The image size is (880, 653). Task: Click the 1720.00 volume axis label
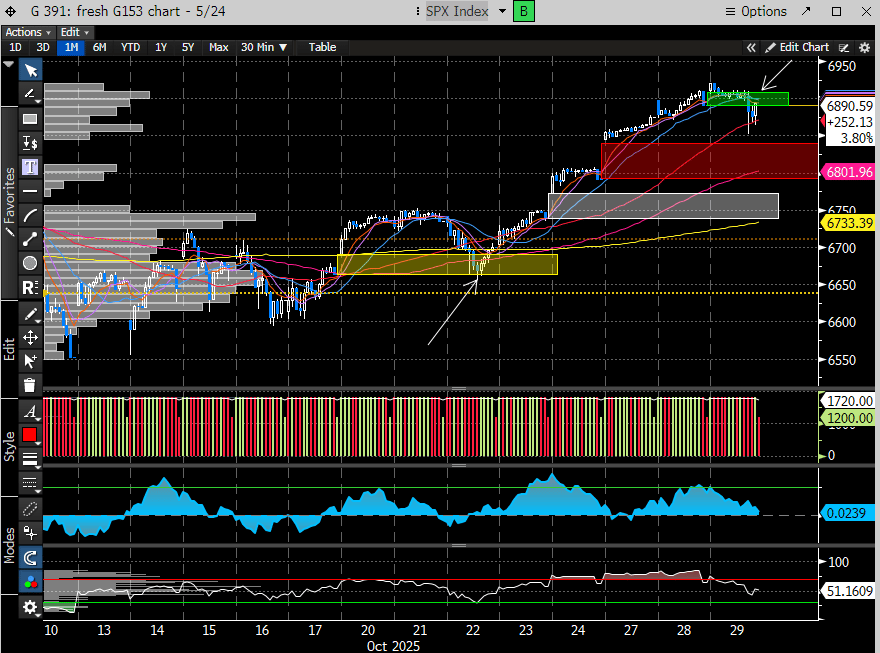click(849, 401)
